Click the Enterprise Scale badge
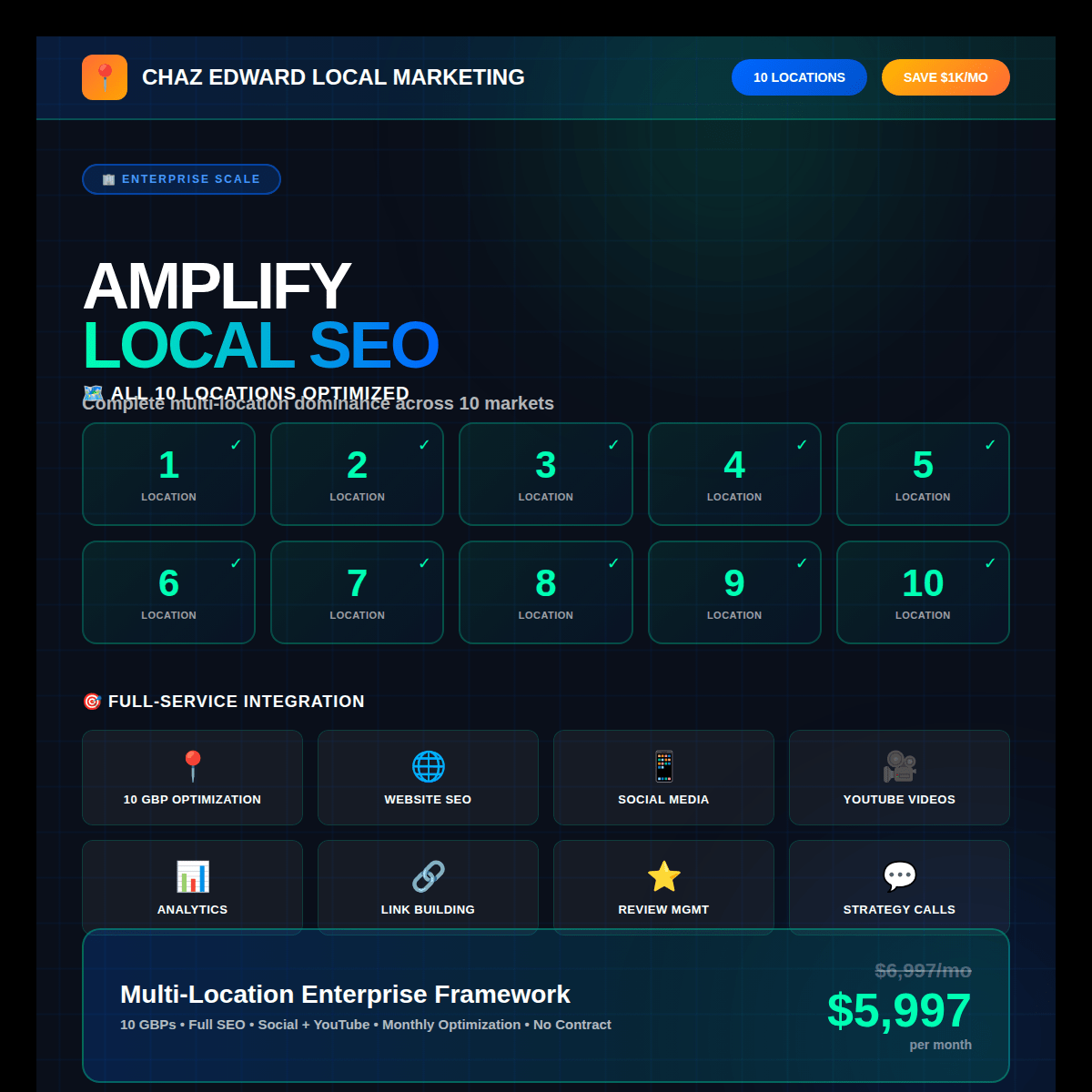 181,179
